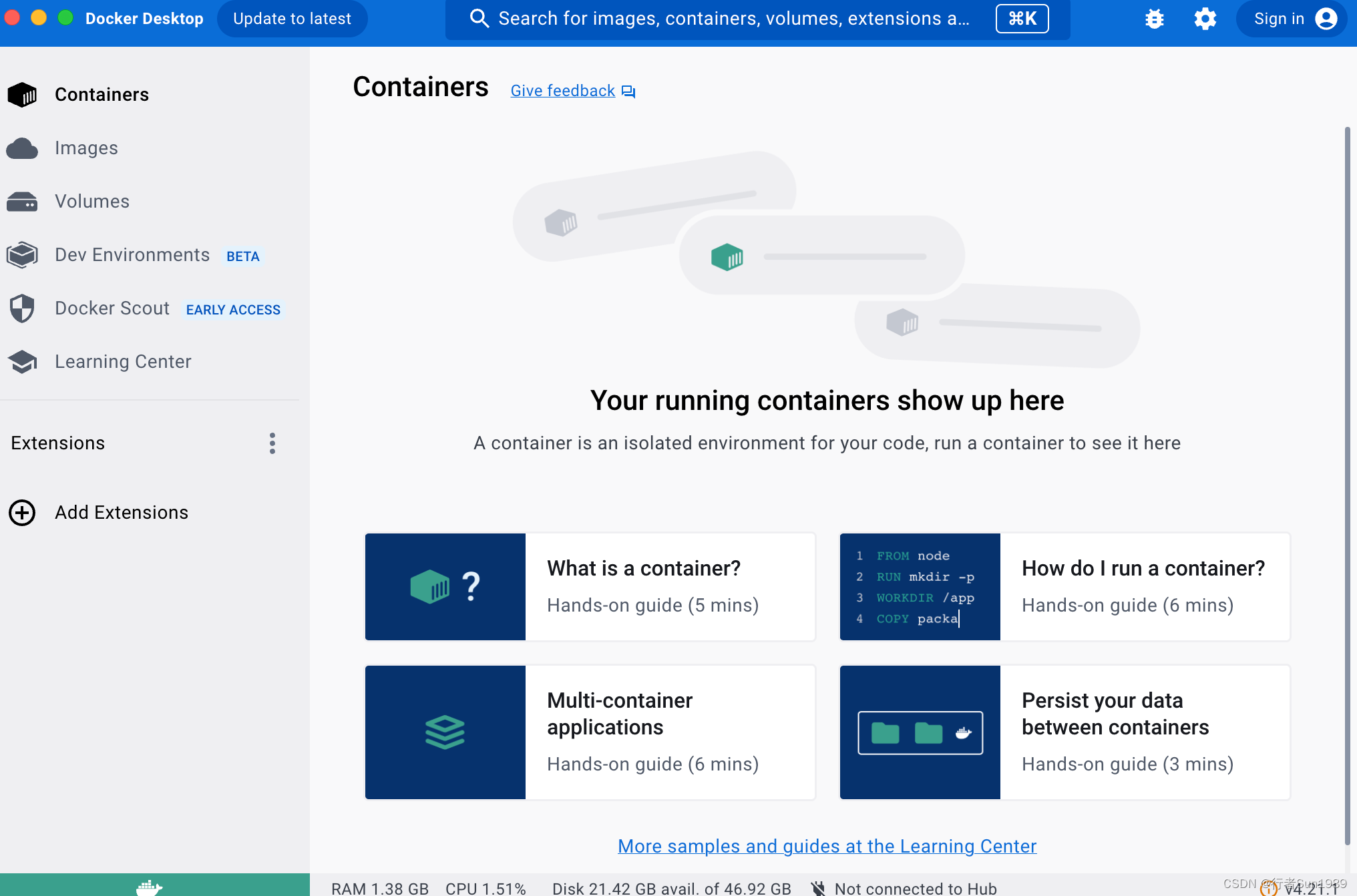The height and width of the screenshot is (896, 1357).
Task: Open settings via the gear icon
Action: point(1205,19)
